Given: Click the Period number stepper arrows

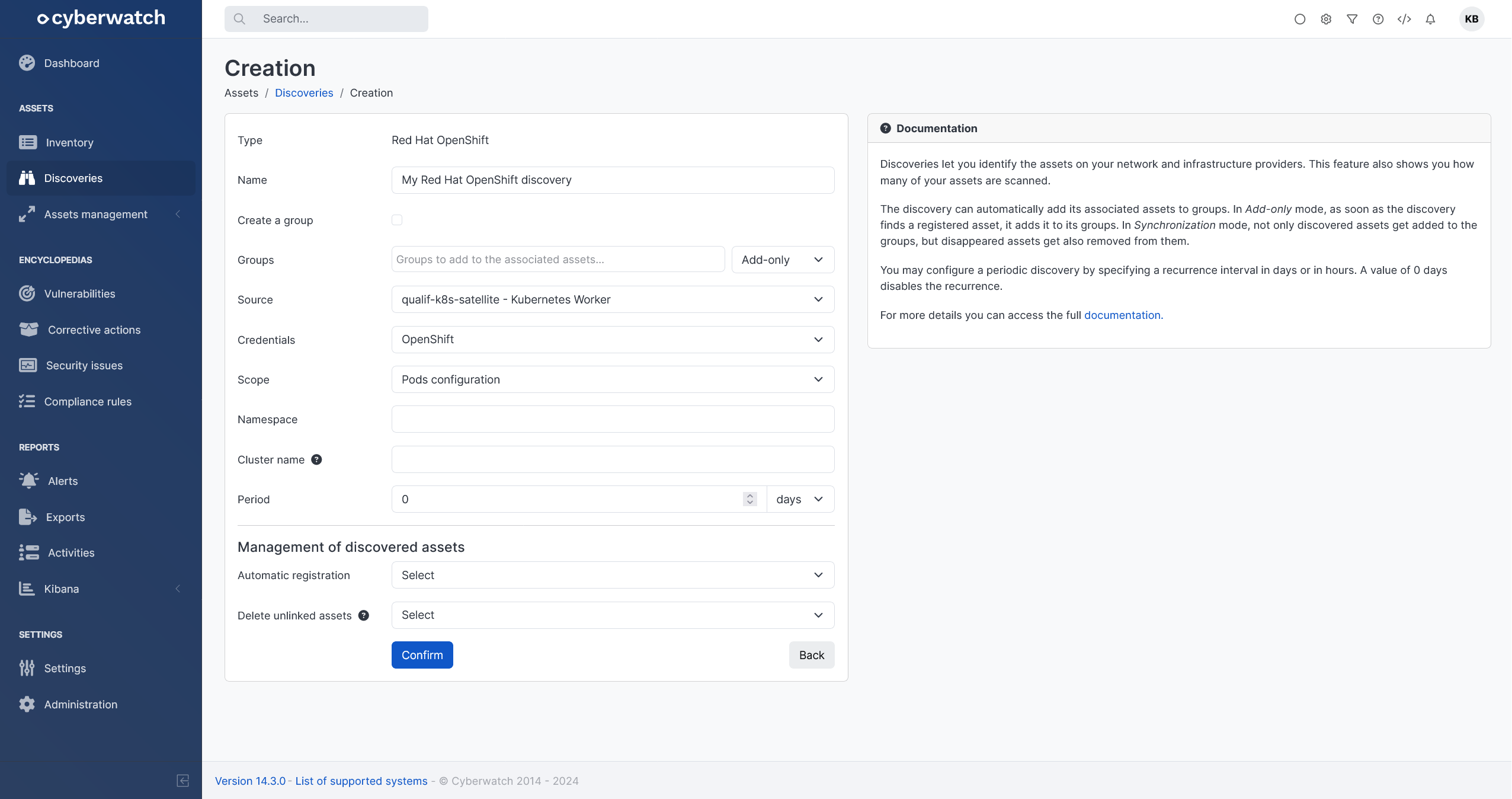Looking at the screenshot, I should [x=750, y=499].
